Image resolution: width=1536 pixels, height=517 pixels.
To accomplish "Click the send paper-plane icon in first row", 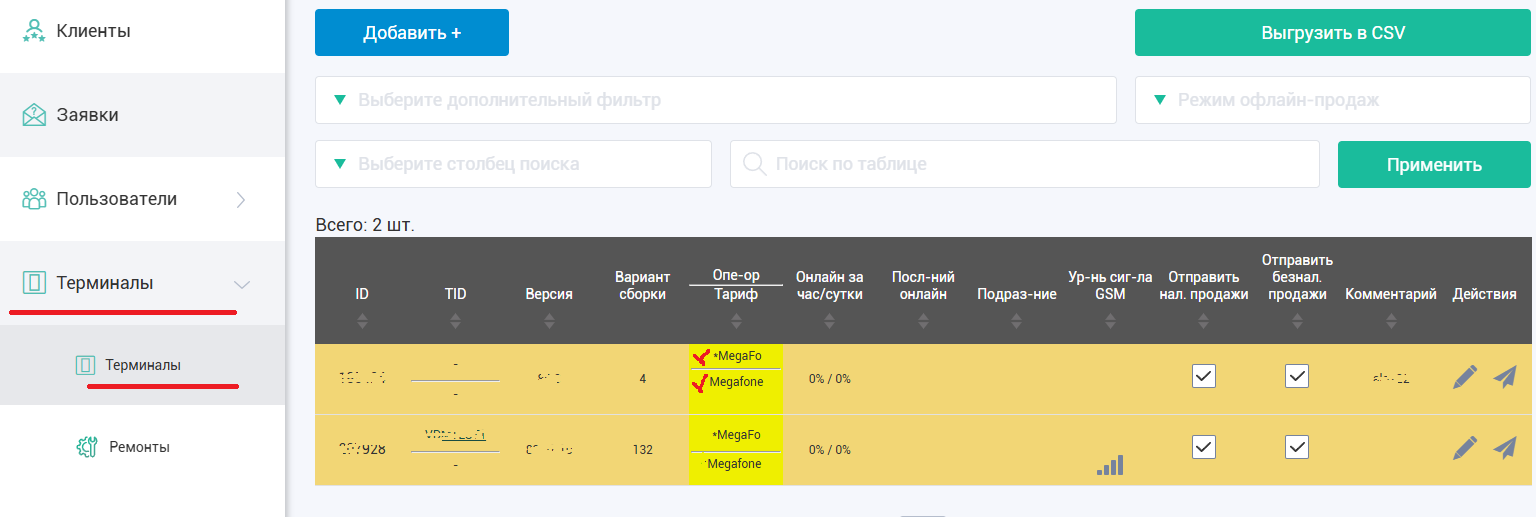I will coord(1505,377).
